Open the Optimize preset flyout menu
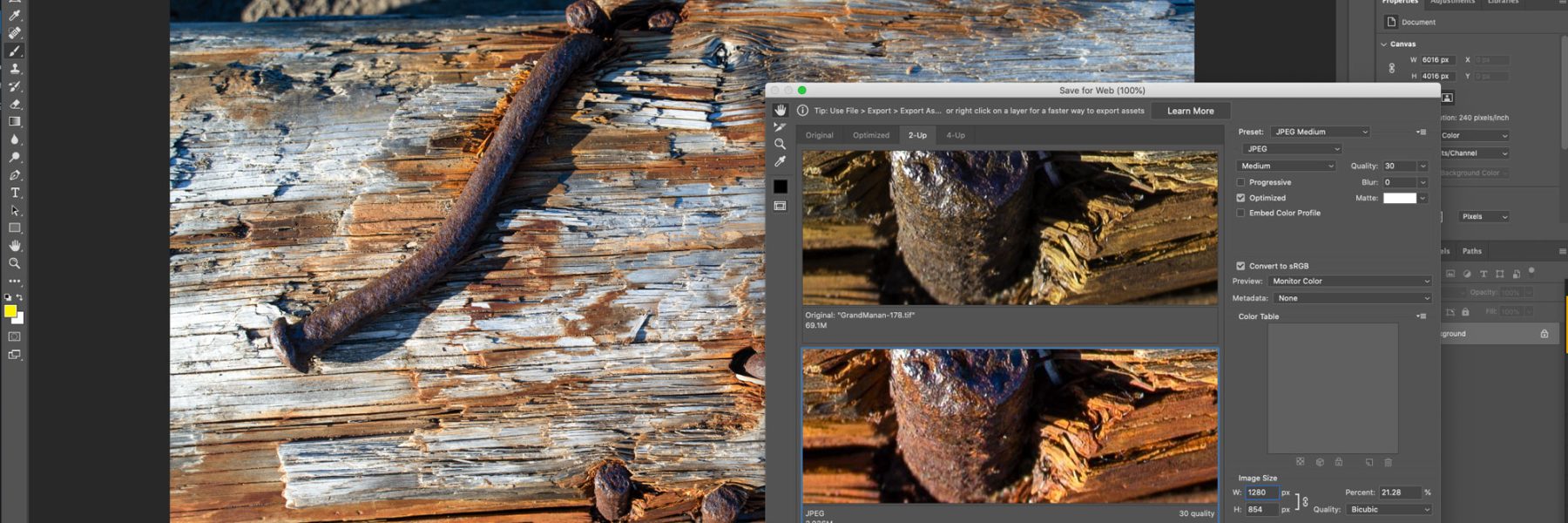The image size is (1568, 523). (1422, 132)
